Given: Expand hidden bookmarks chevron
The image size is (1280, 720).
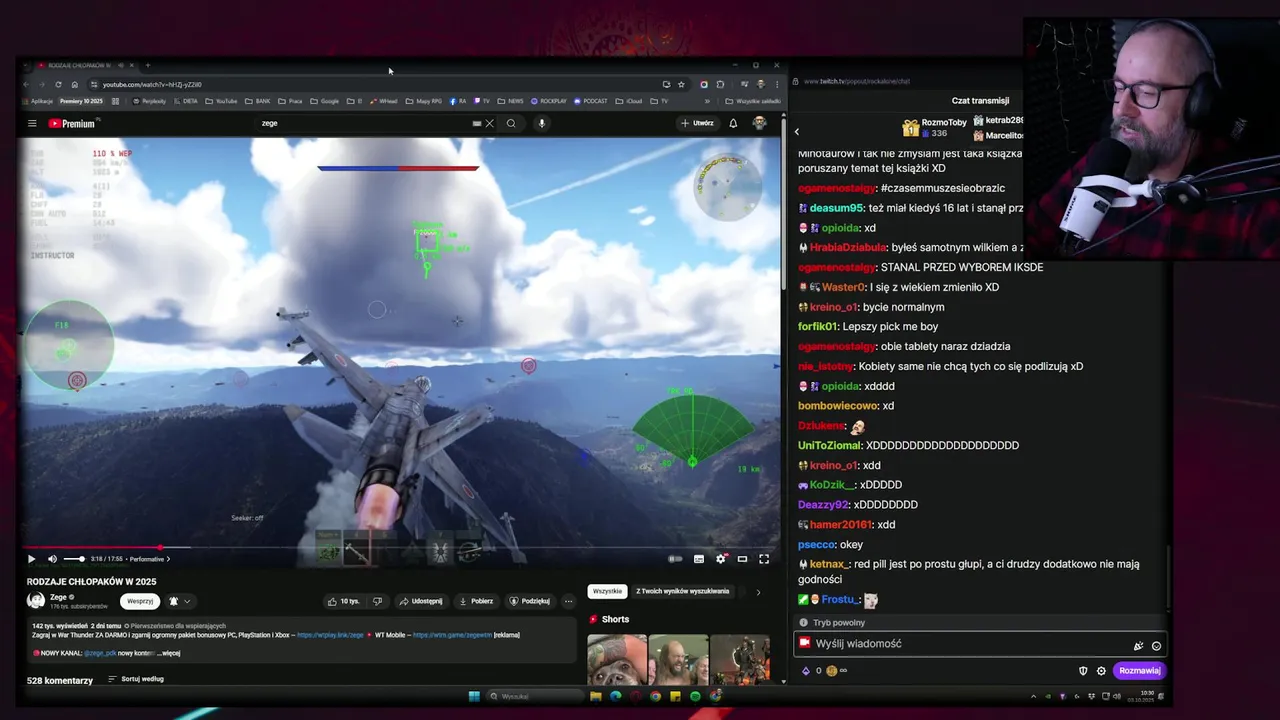Looking at the screenshot, I should tap(707, 101).
